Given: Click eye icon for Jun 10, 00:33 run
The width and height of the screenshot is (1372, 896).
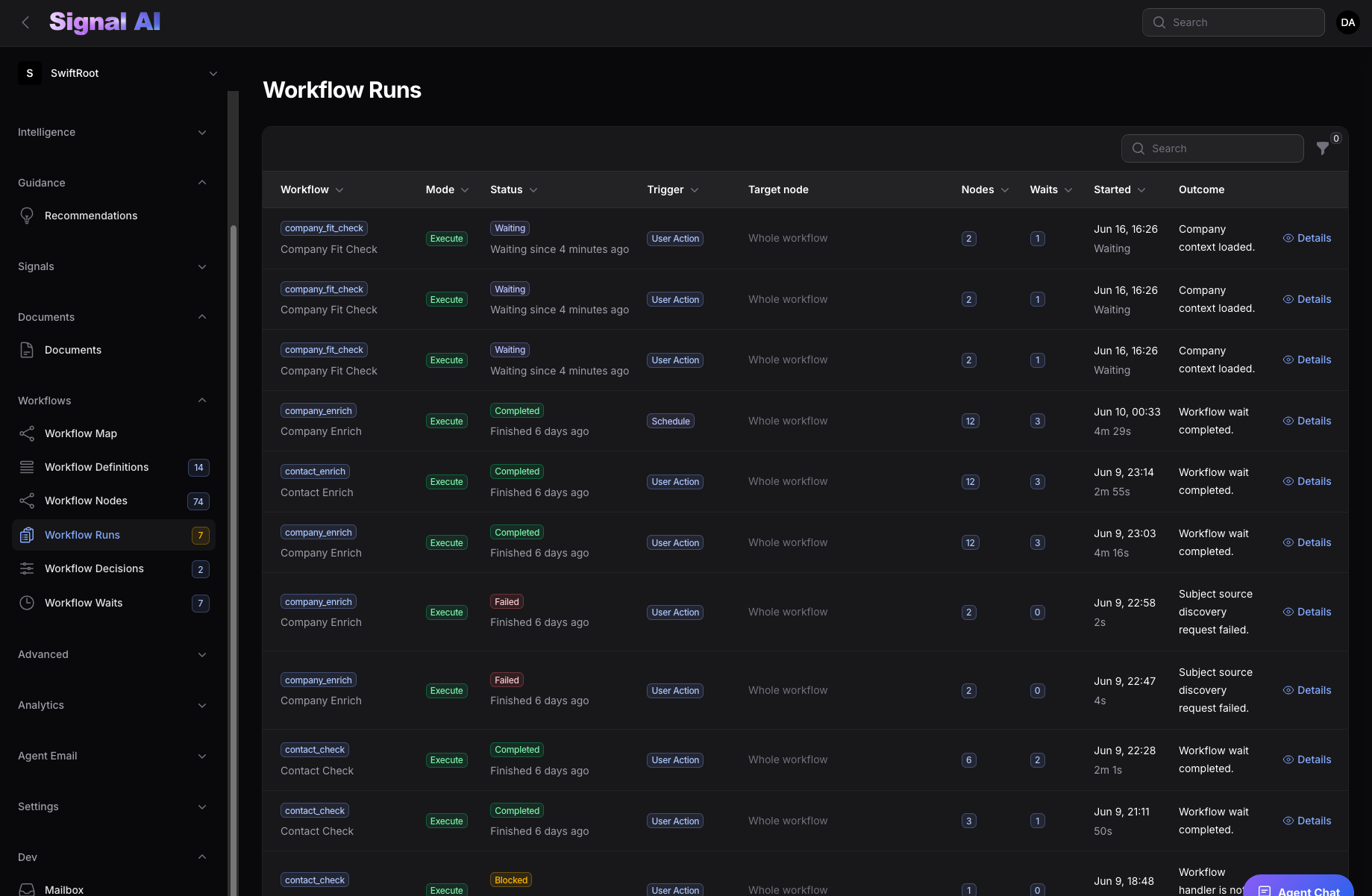Looking at the screenshot, I should point(1288,421).
